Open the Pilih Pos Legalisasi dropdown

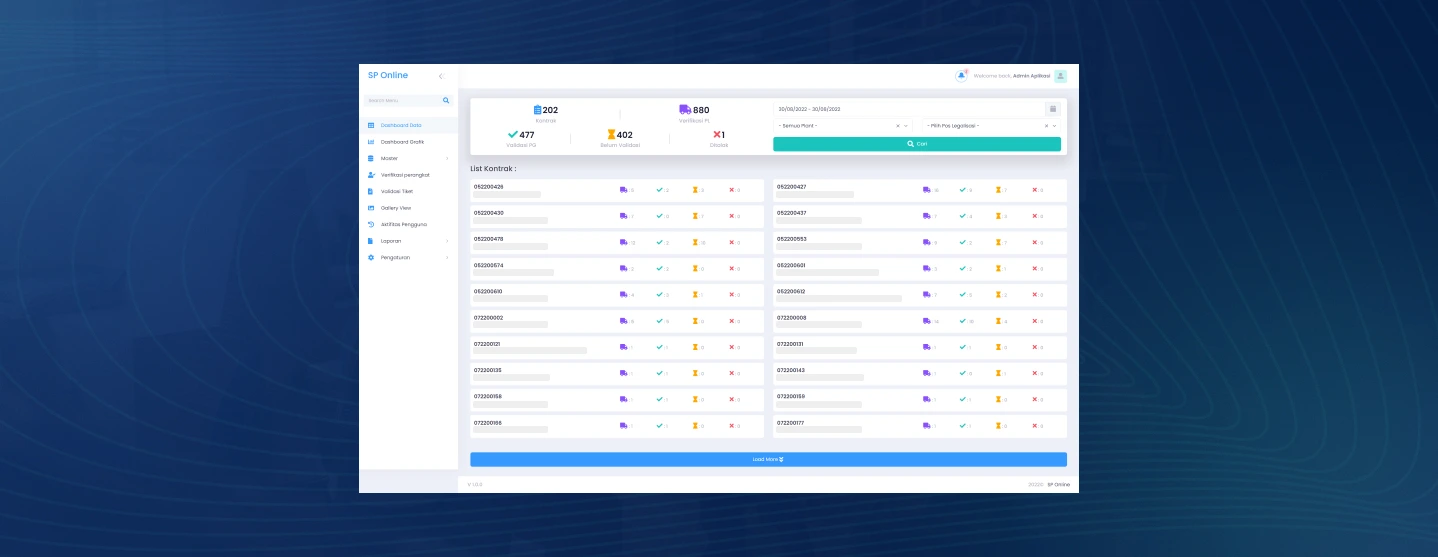pyautogui.click(x=991, y=126)
